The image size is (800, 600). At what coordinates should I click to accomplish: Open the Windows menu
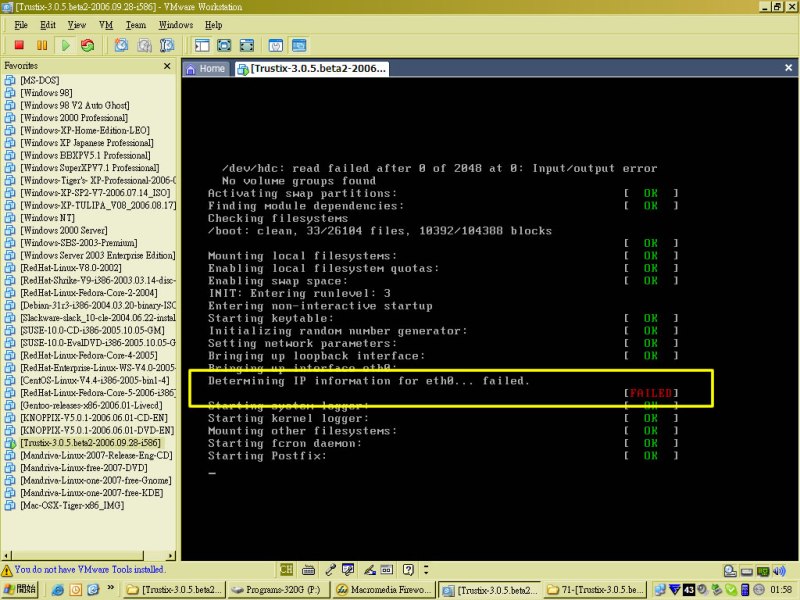click(176, 25)
